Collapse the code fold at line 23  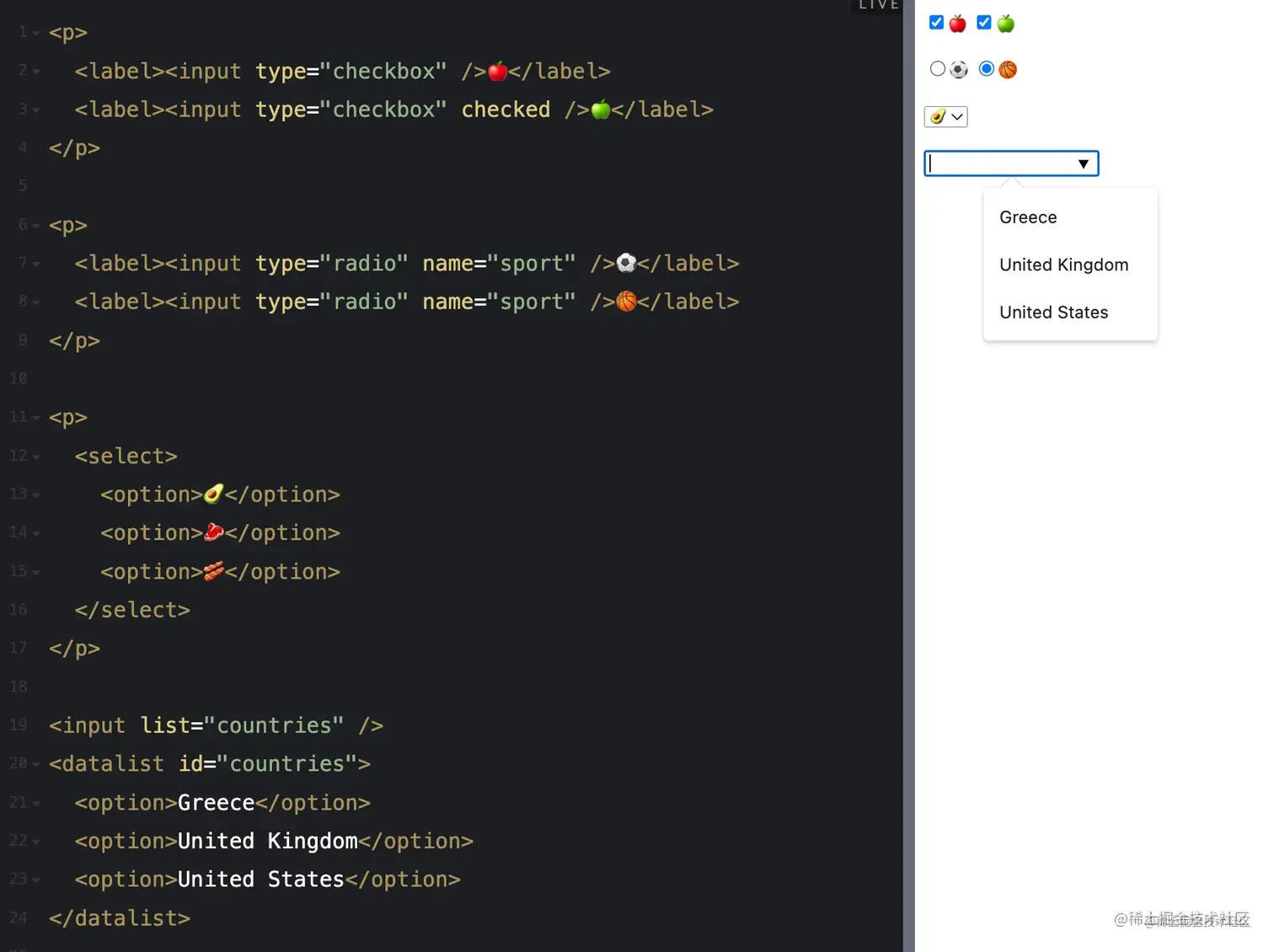point(36,880)
